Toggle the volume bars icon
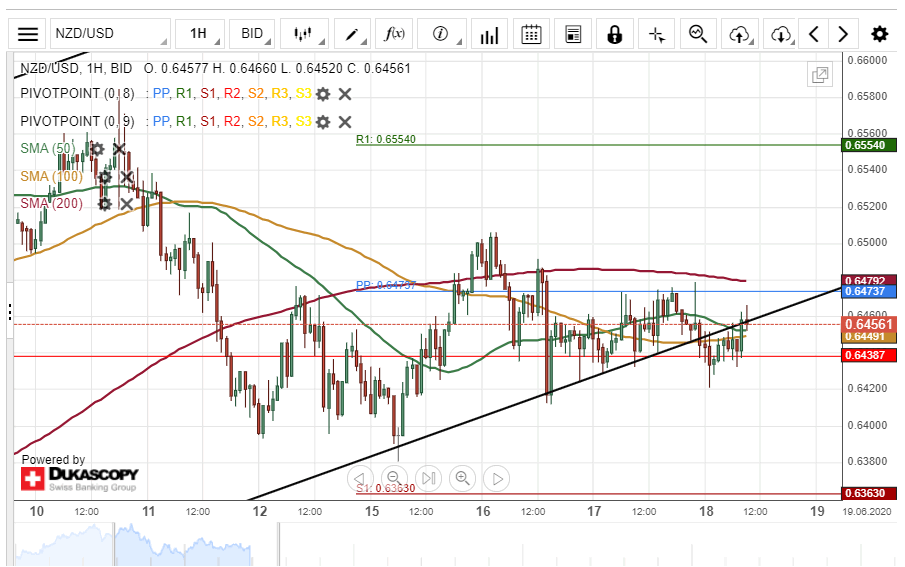 tap(489, 34)
